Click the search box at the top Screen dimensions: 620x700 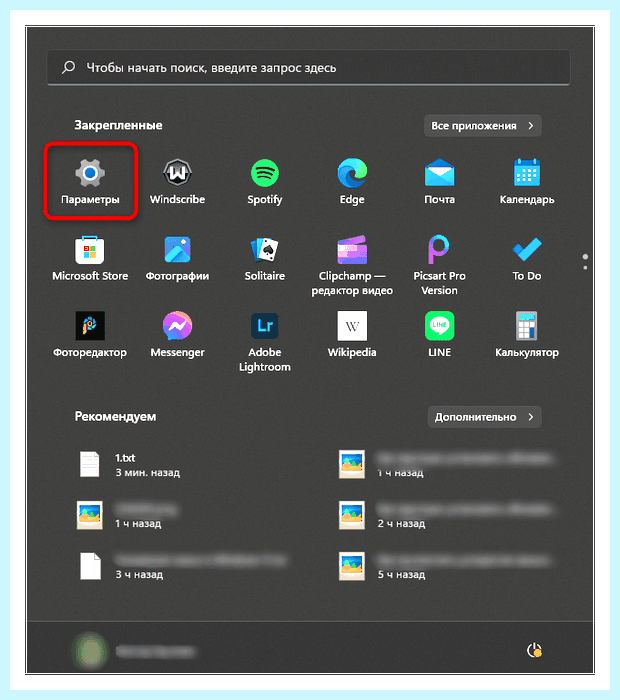pos(308,67)
